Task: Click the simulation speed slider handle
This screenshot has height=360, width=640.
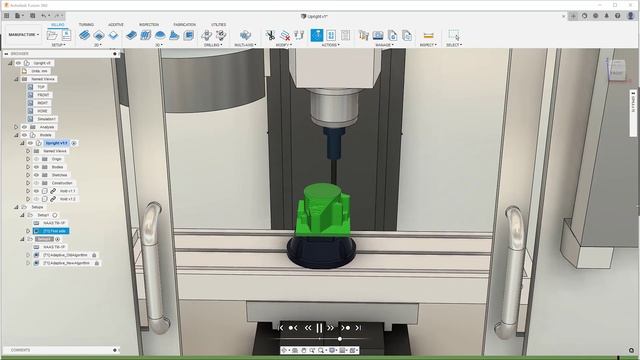Action: click(340, 339)
